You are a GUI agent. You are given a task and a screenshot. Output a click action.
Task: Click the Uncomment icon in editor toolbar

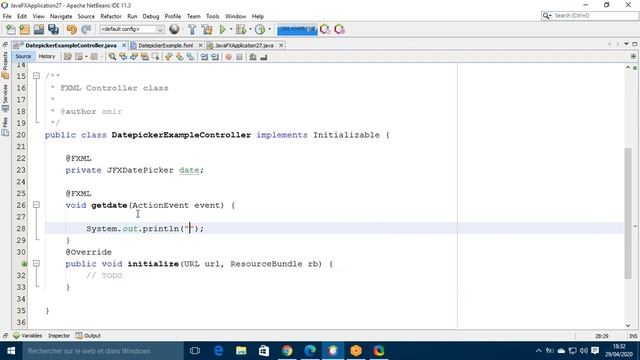click(264, 57)
